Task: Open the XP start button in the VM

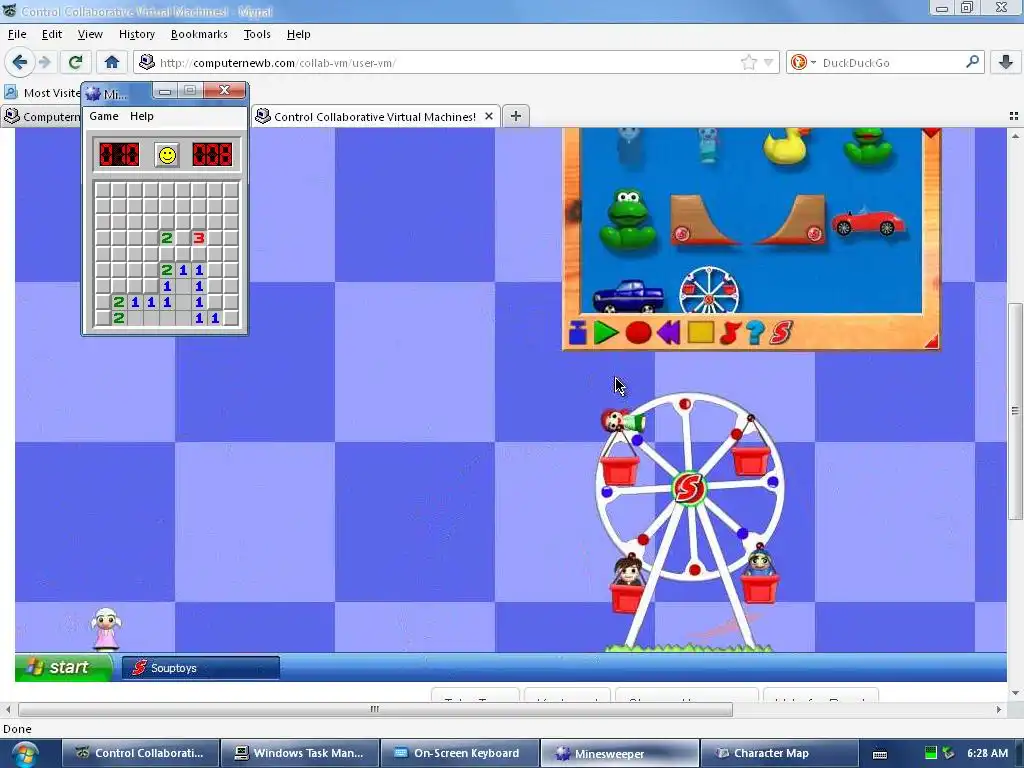Action: 63,667
